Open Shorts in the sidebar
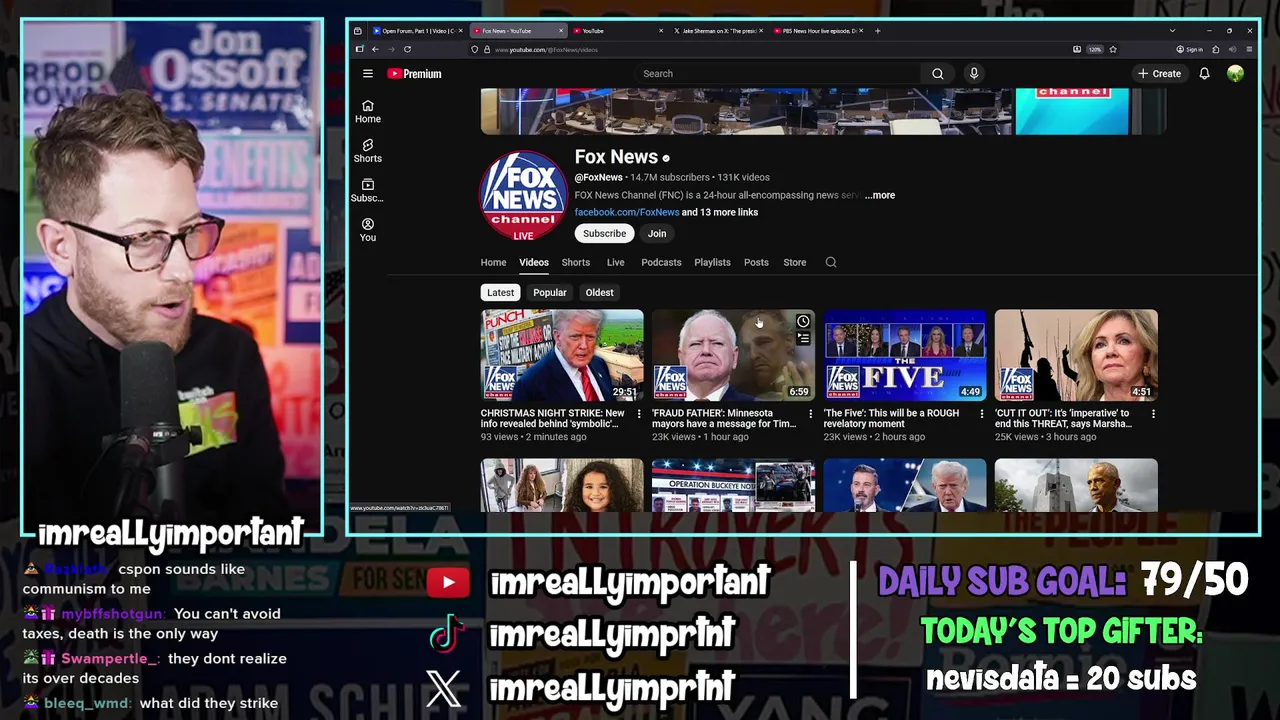 point(368,151)
